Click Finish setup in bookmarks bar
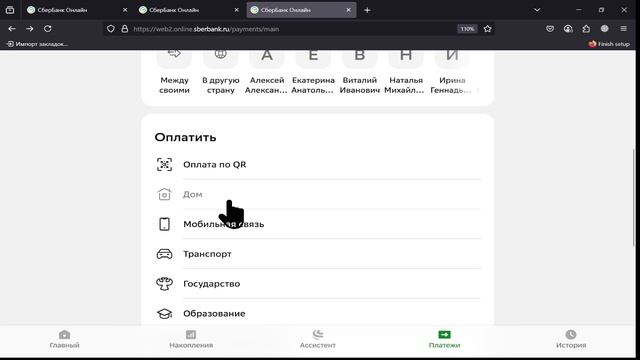The height and width of the screenshot is (360, 640). 609,44
